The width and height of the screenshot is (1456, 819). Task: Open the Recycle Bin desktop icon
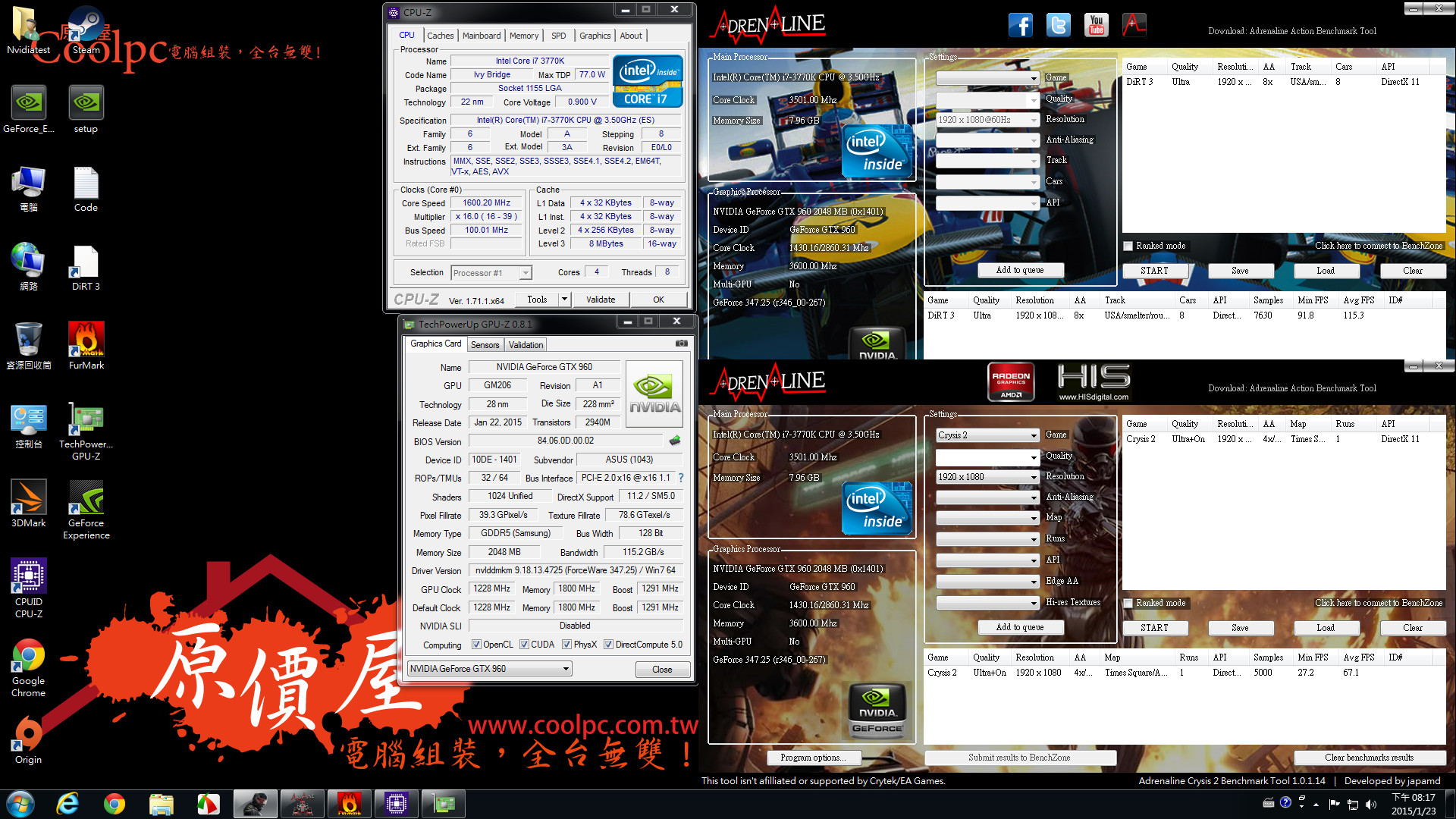29,346
